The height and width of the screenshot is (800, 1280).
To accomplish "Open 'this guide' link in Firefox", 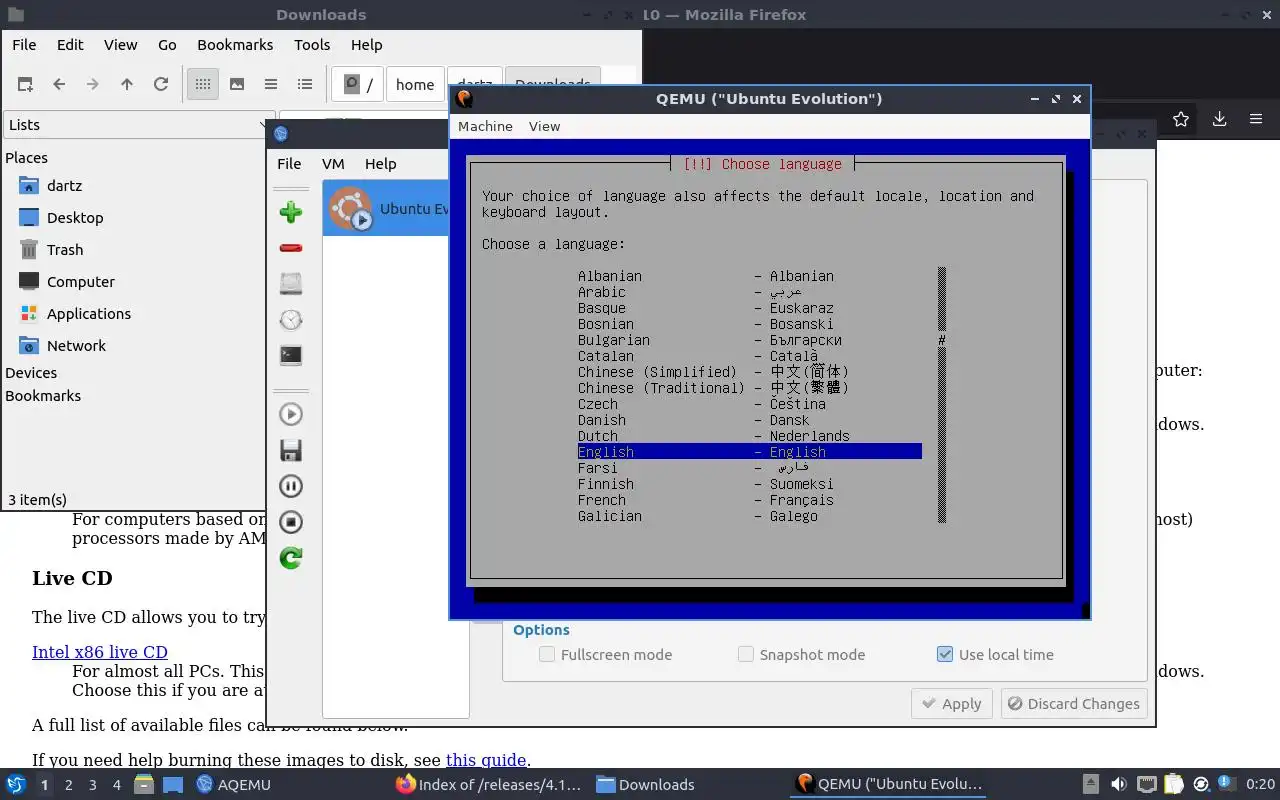I will [x=486, y=760].
